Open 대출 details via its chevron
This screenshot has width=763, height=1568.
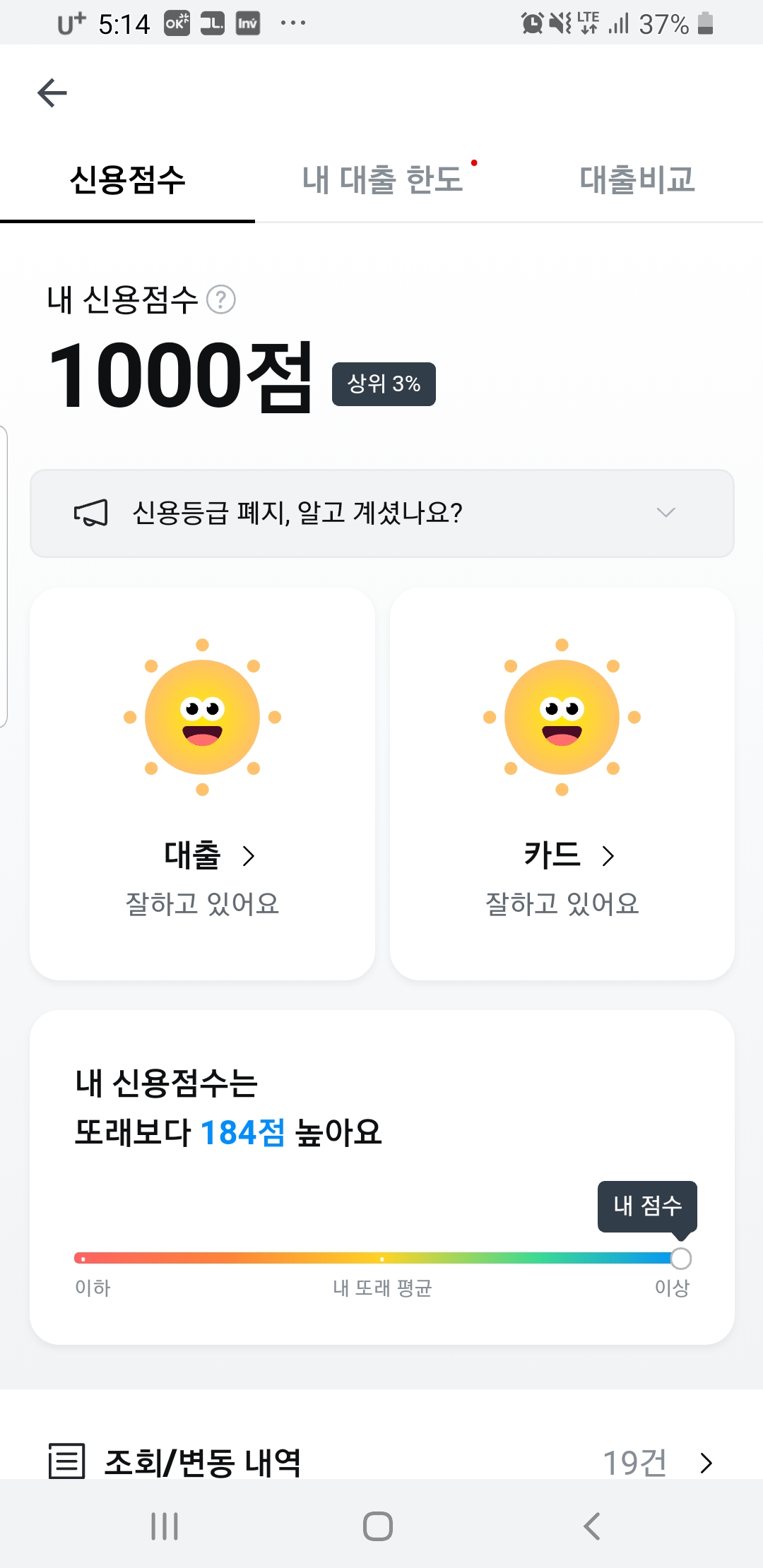(x=249, y=856)
